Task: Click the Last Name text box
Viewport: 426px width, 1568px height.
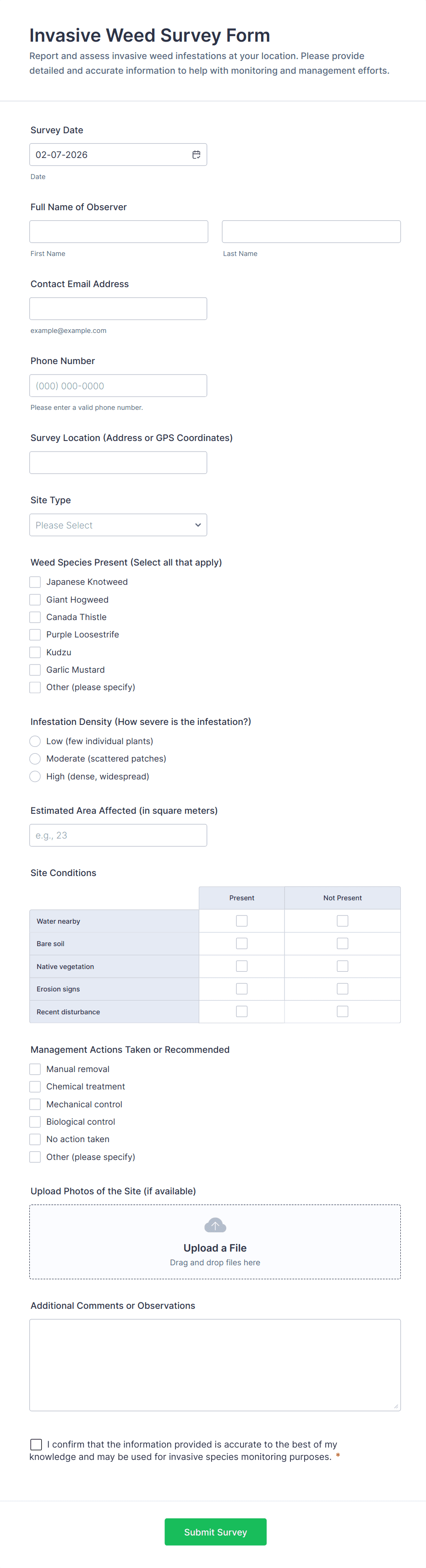Action: [x=311, y=231]
